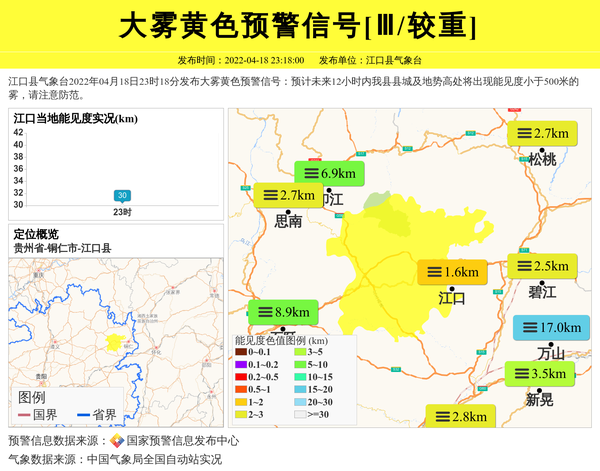Click the yellow Jiangkou highlight in overview map
This screenshot has width=600, height=471.
[x=114, y=342]
